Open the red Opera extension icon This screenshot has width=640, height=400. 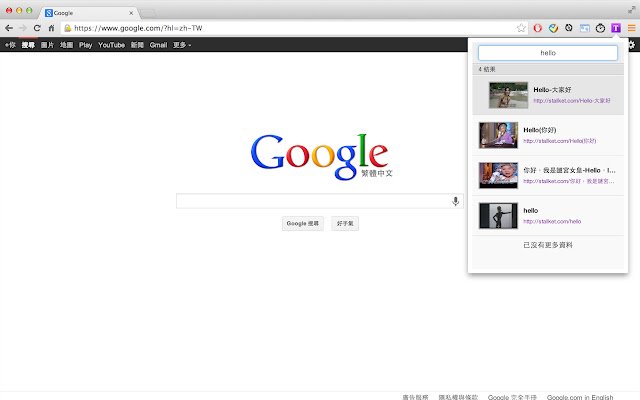point(538,28)
